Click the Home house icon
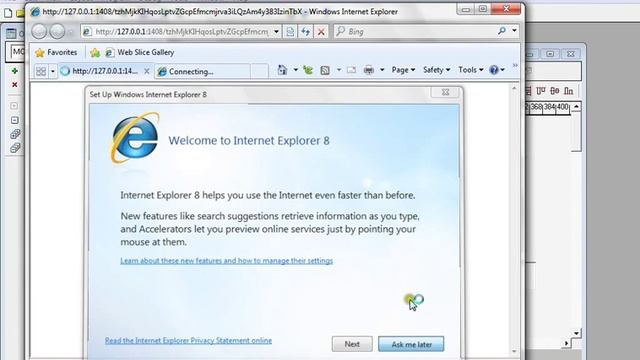The height and width of the screenshot is (360, 640). tap(282, 70)
